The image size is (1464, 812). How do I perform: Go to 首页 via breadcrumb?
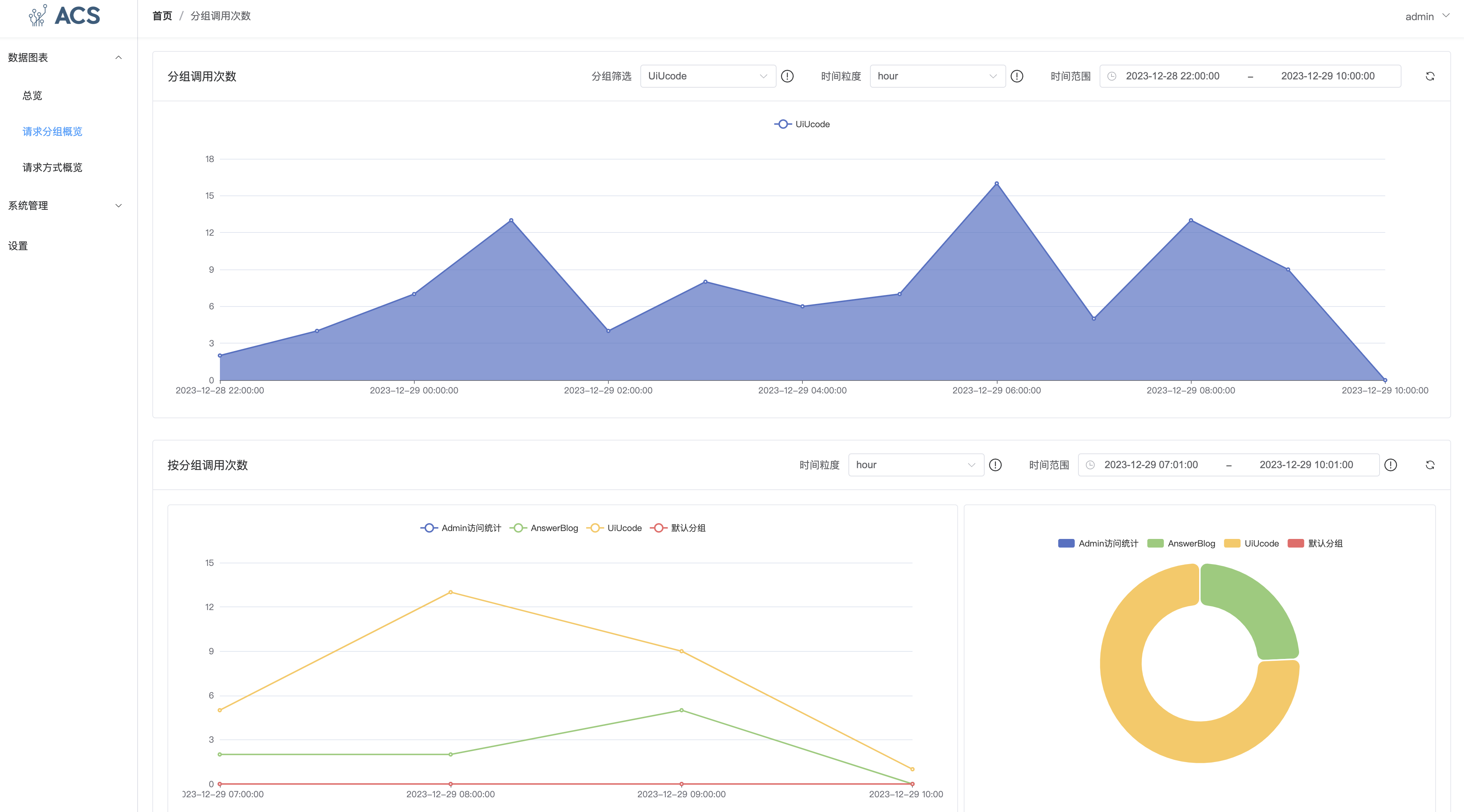(x=162, y=16)
